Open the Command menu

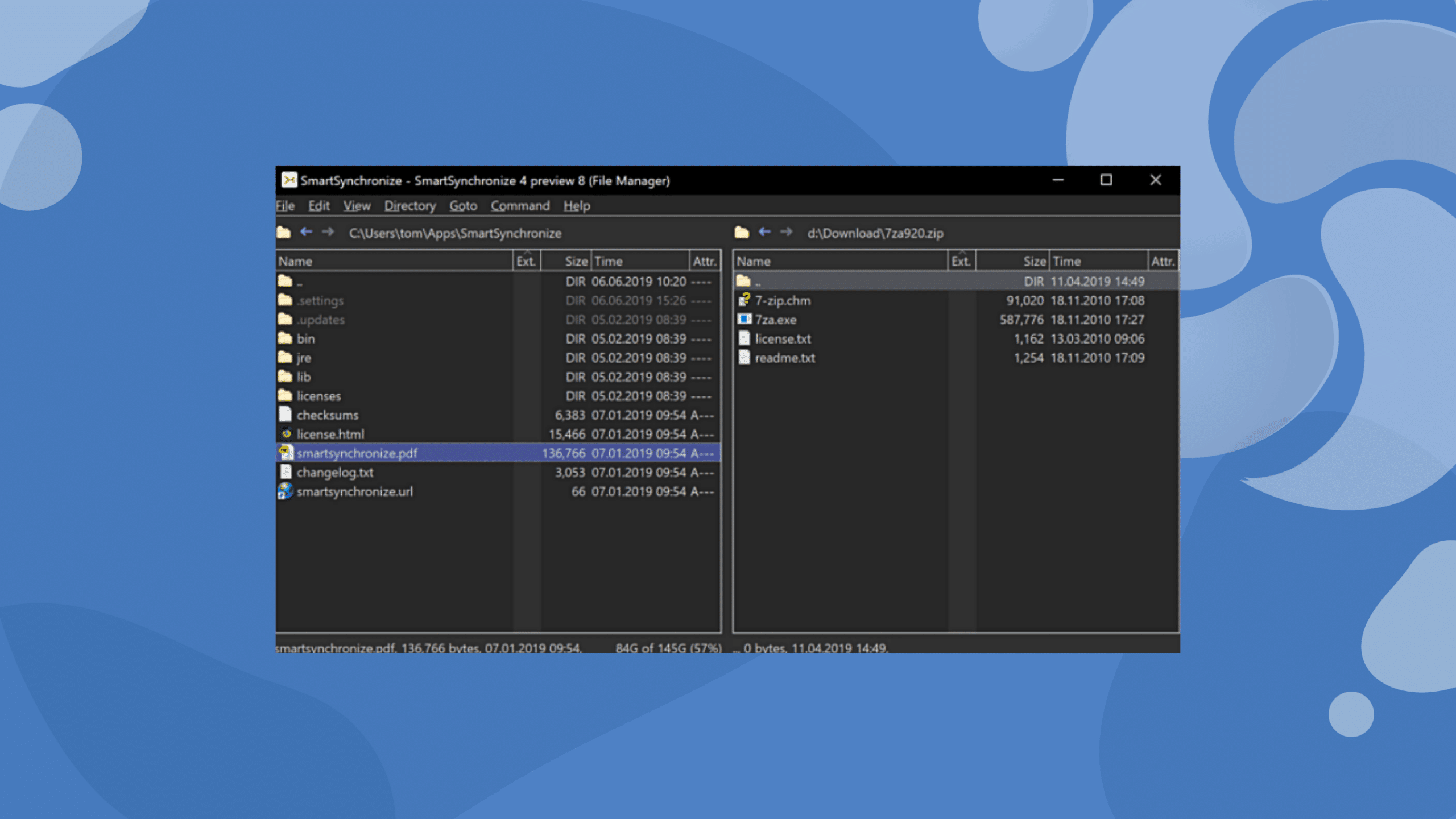tap(520, 206)
